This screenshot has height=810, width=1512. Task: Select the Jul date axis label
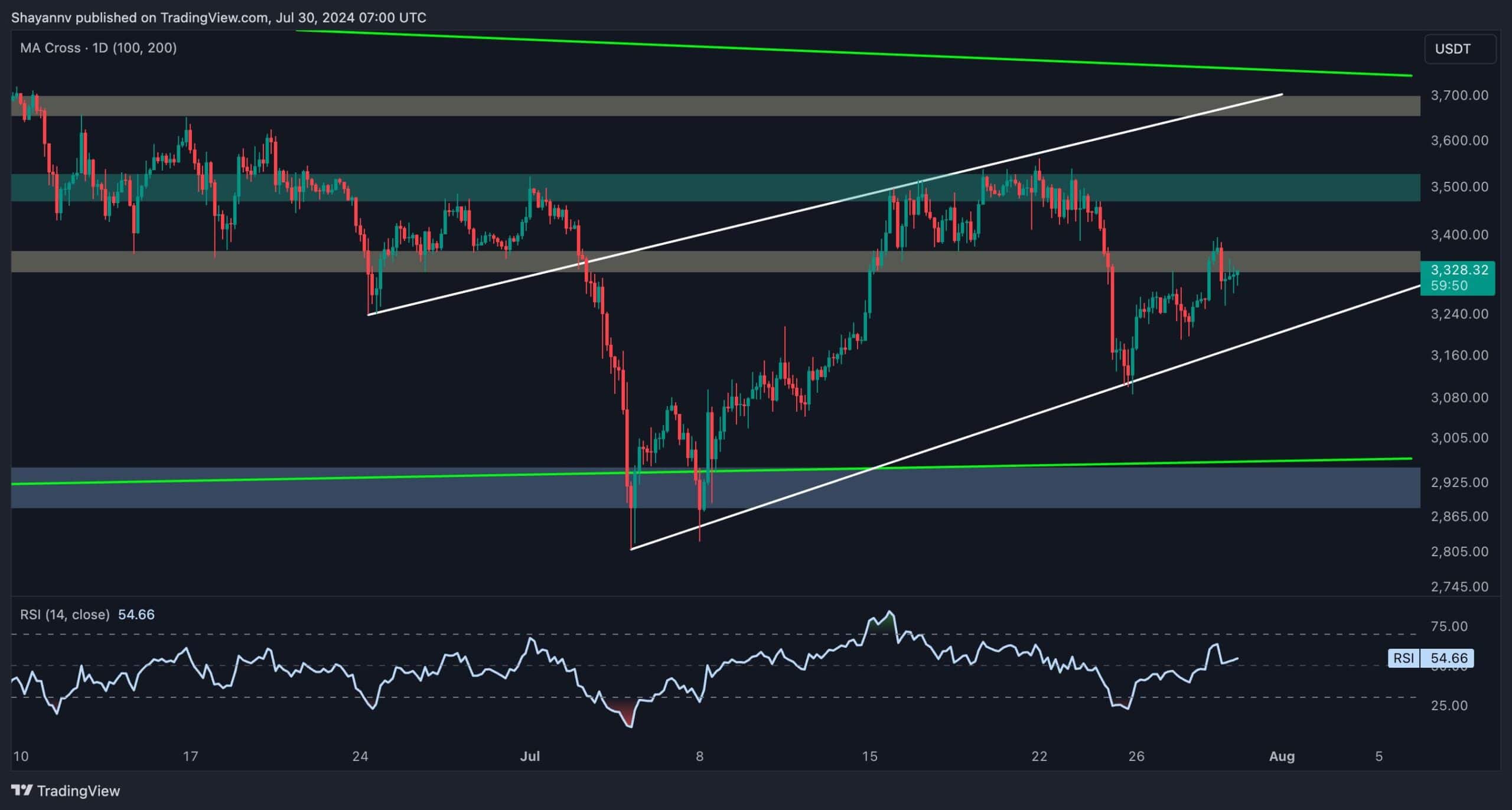(x=530, y=756)
